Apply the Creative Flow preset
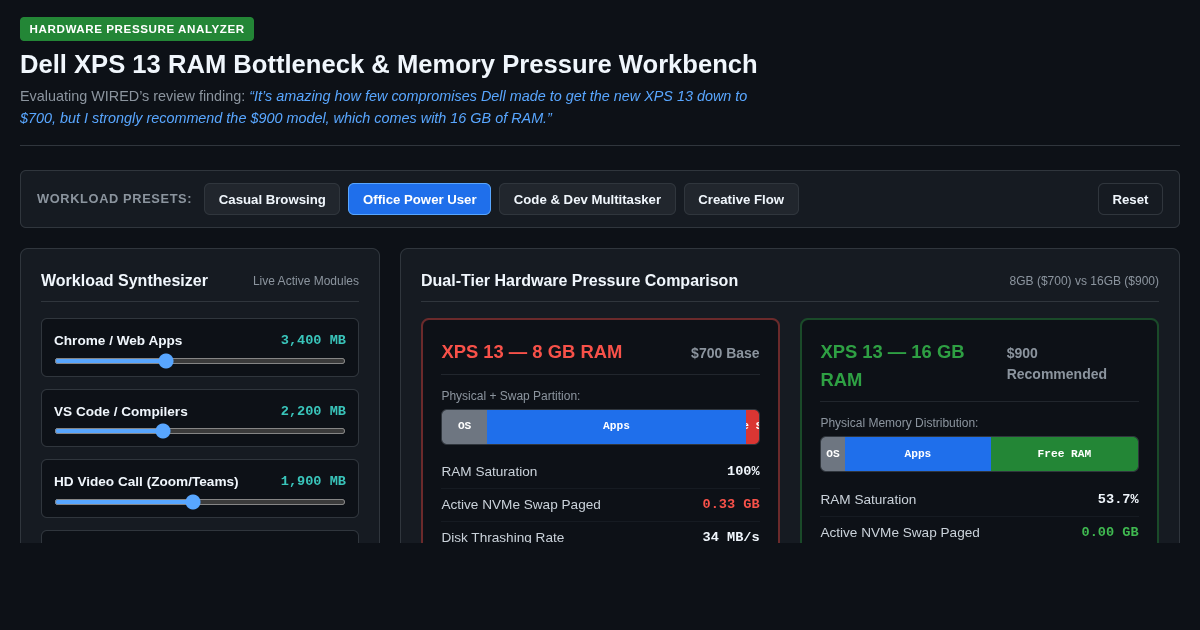 [x=741, y=199]
